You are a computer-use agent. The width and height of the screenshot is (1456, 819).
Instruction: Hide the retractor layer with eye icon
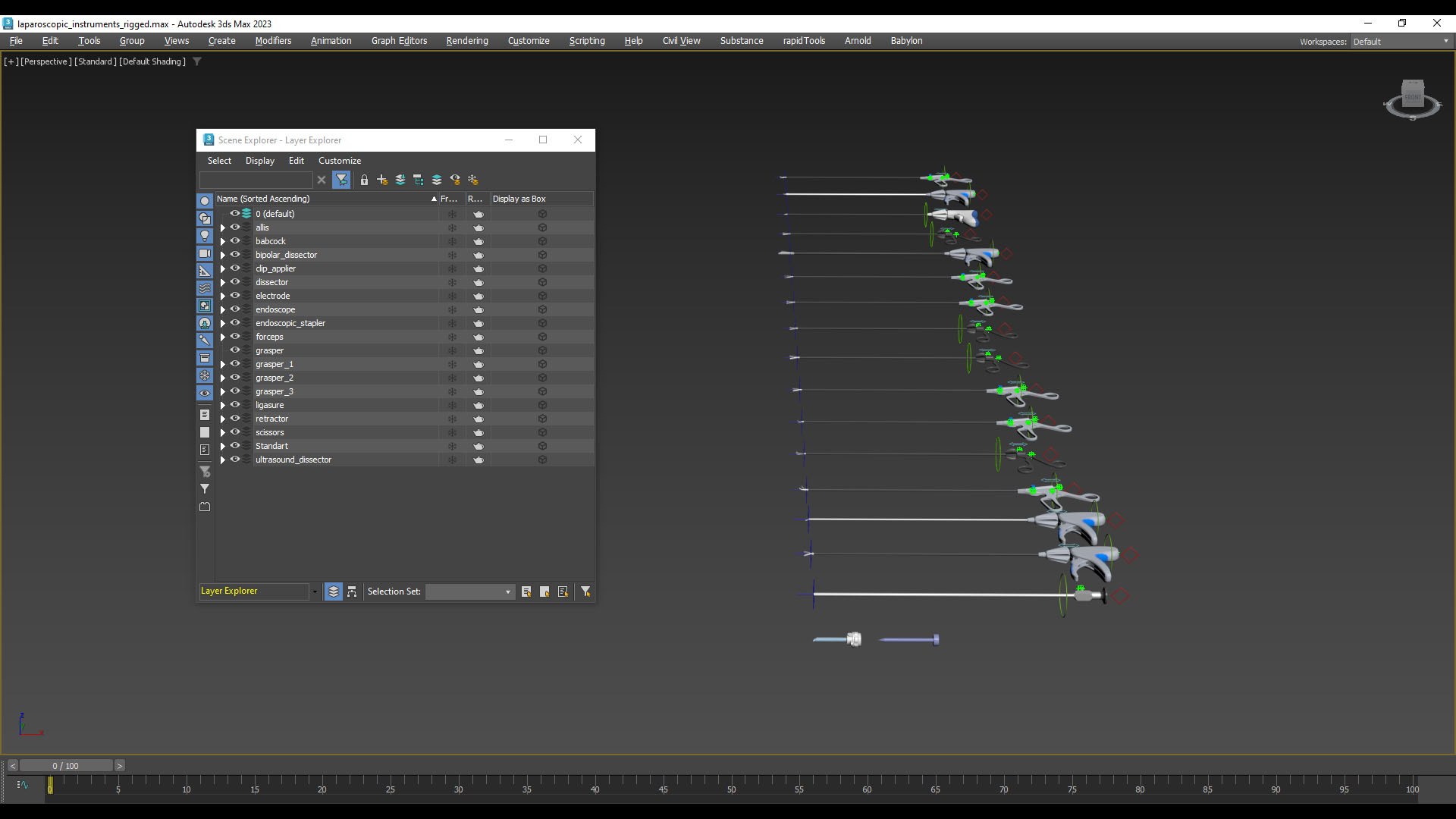[235, 419]
